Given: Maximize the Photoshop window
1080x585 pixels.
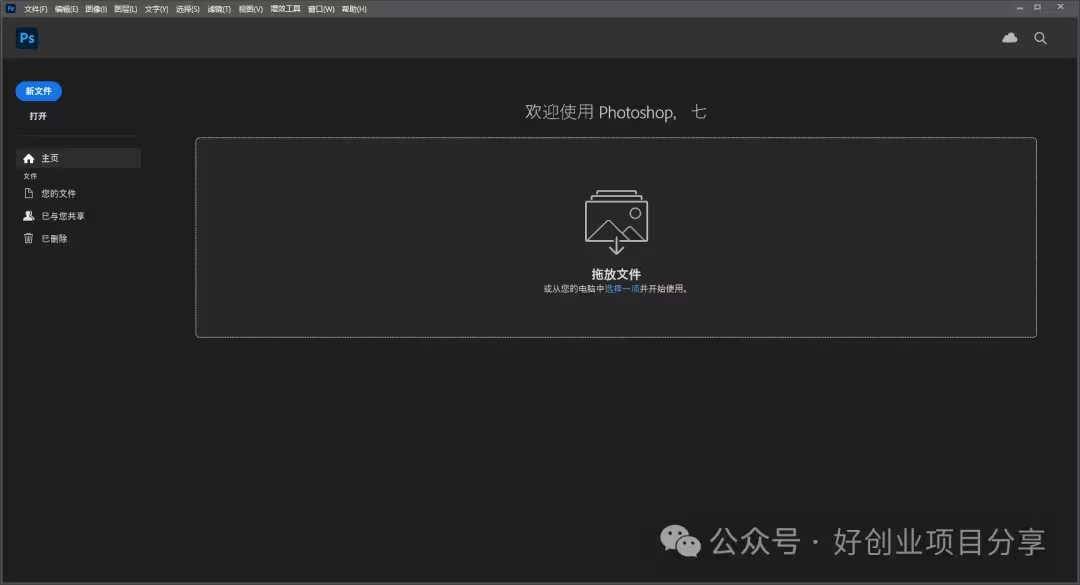Looking at the screenshot, I should (x=1037, y=8).
